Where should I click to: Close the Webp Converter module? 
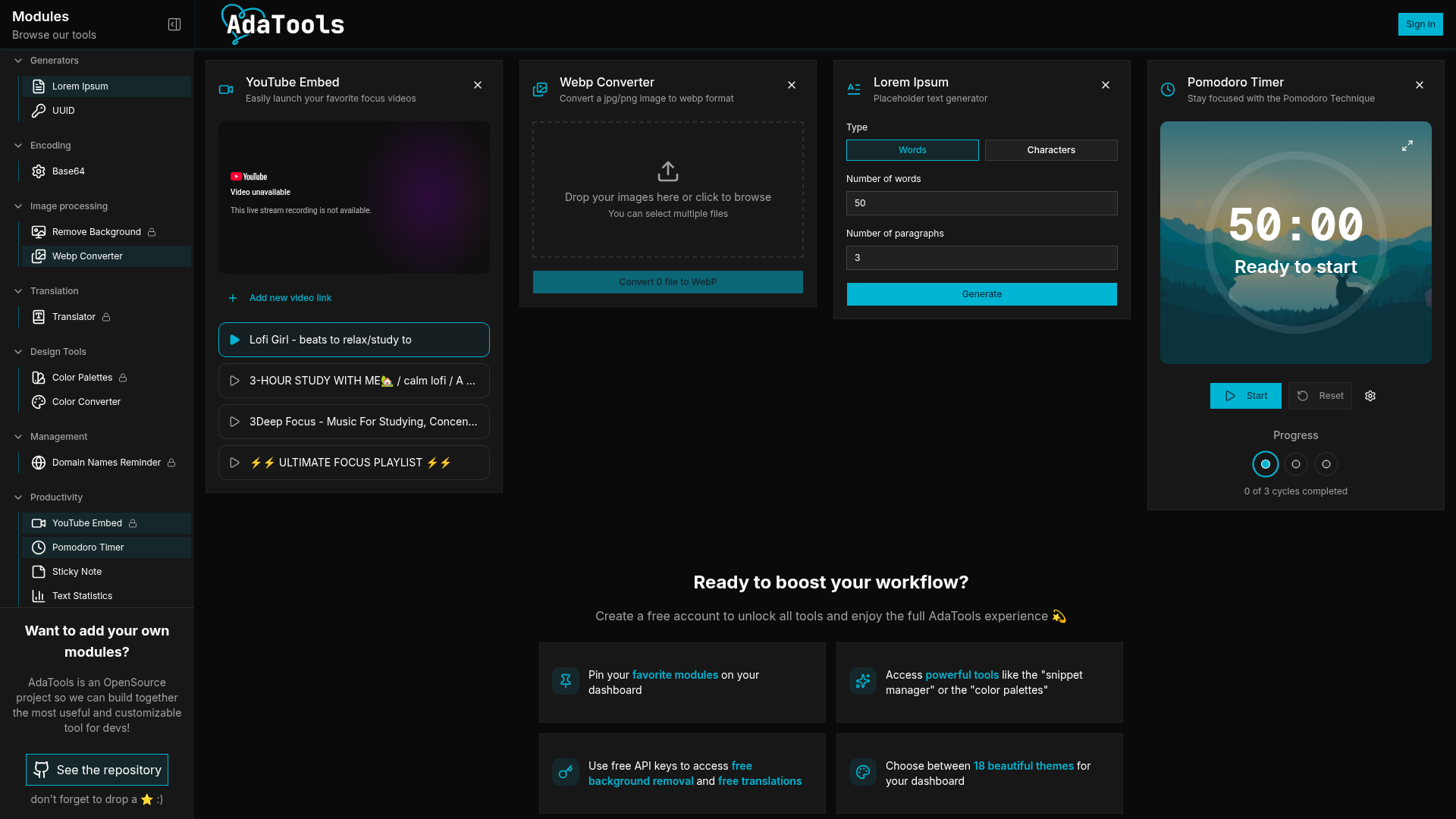(x=792, y=85)
